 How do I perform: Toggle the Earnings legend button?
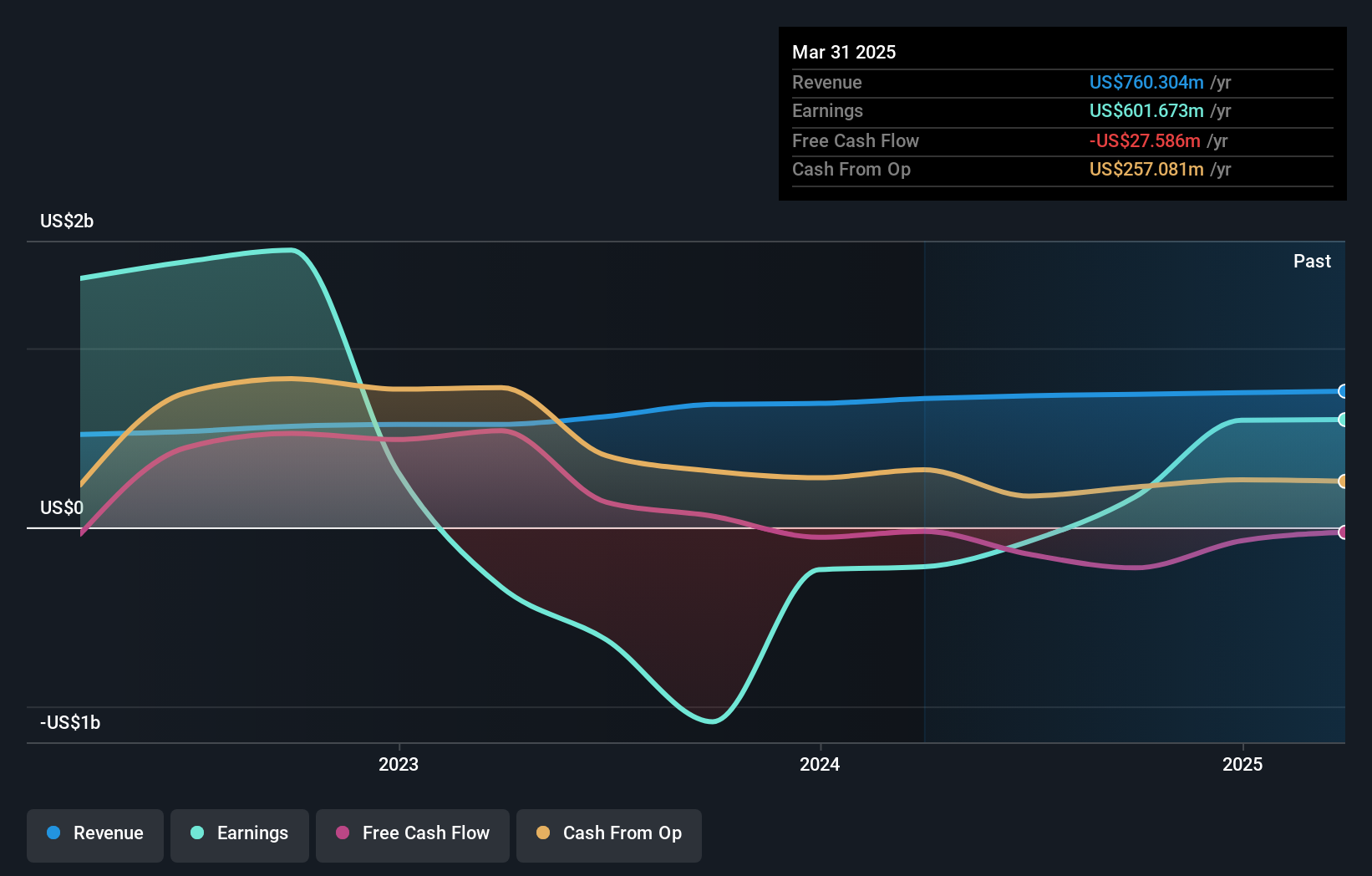(x=240, y=835)
